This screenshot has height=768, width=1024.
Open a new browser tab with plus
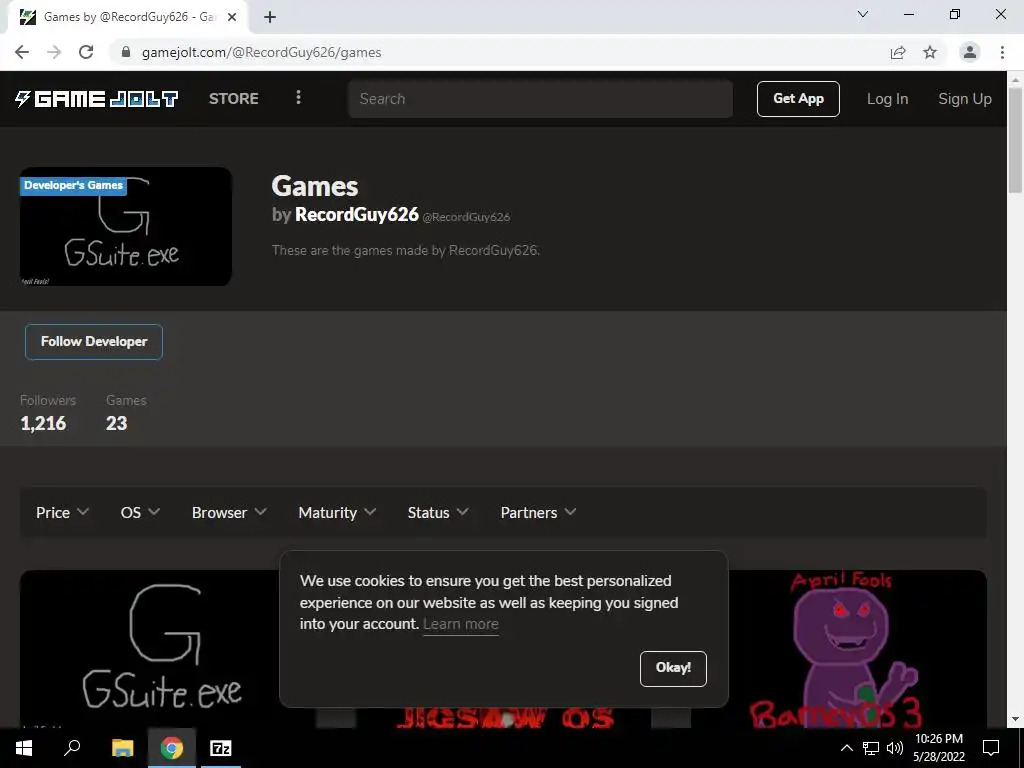[270, 17]
